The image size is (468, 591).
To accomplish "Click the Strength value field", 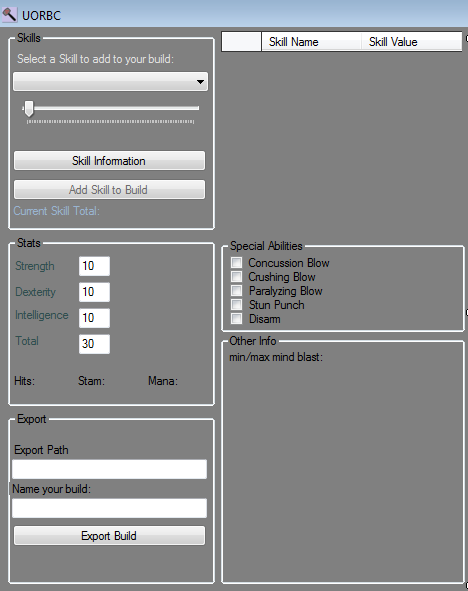I will pyautogui.click(x=94, y=266).
